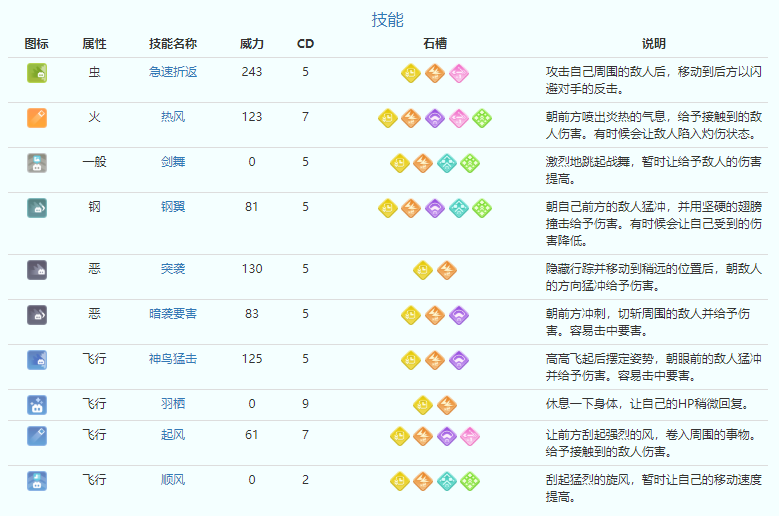Click the power value 81
Image resolution: width=779 pixels, height=516 pixels.
pyautogui.click(x=252, y=207)
